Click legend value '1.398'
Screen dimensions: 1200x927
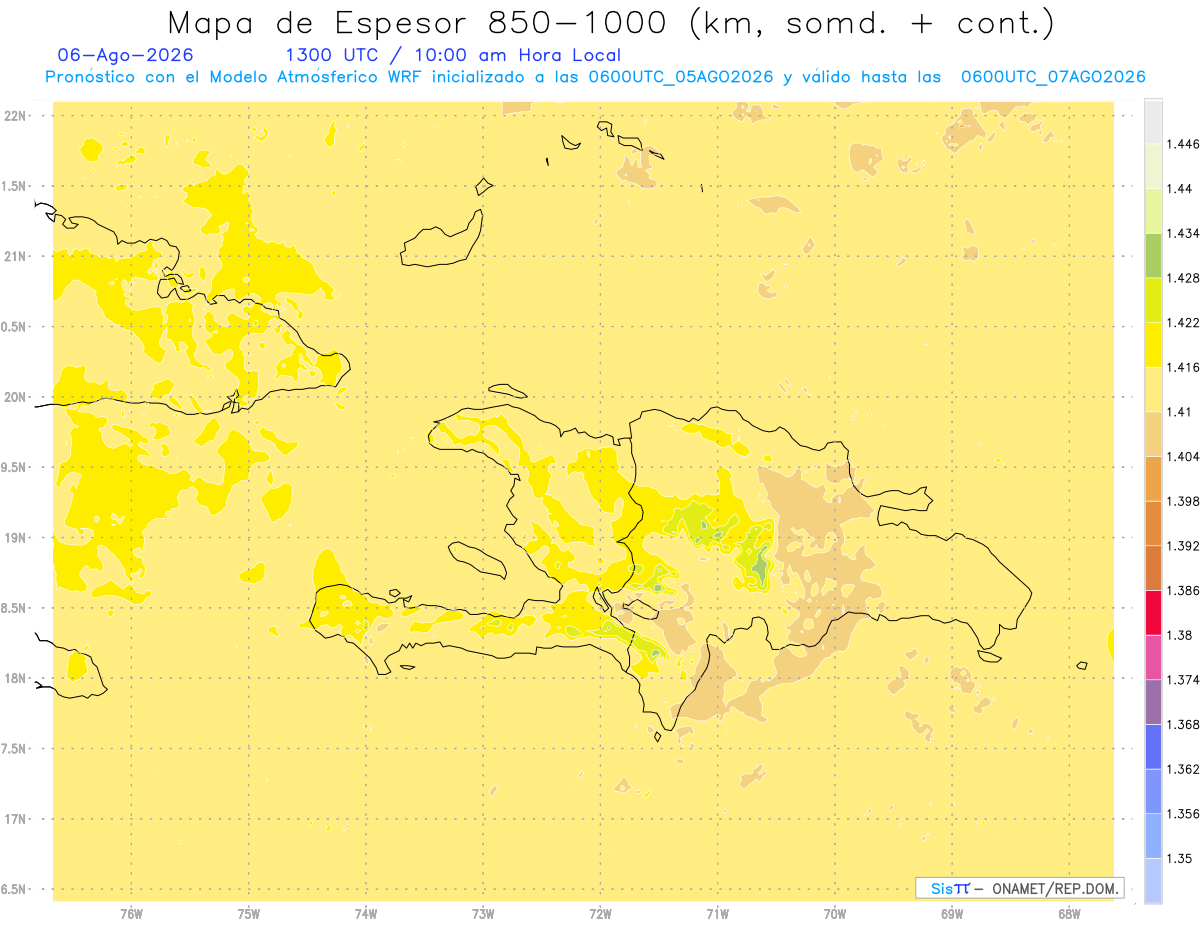(x=1182, y=501)
